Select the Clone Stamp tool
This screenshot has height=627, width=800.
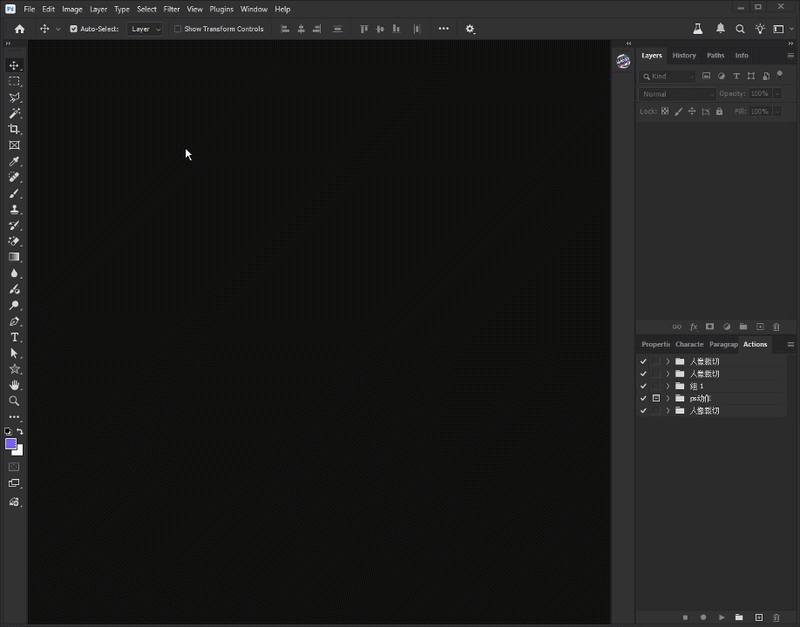pyautogui.click(x=14, y=209)
